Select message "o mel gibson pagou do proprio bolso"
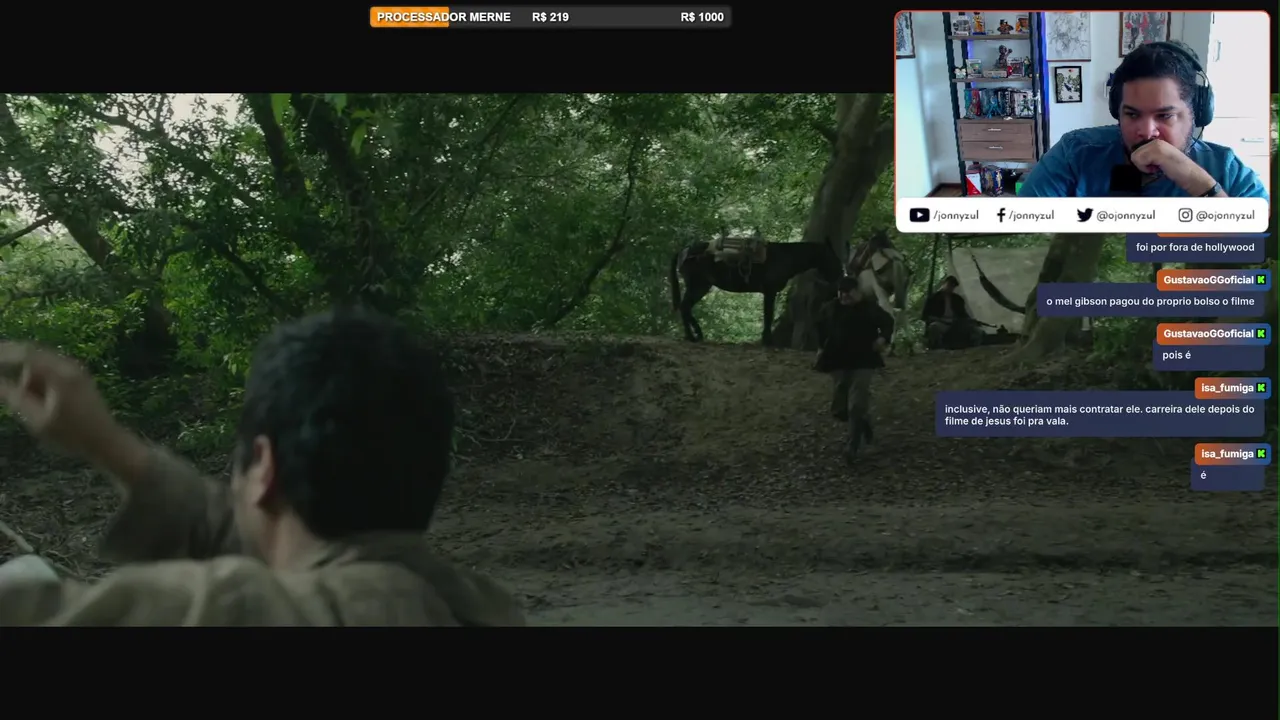This screenshot has height=720, width=1280. point(1150,301)
